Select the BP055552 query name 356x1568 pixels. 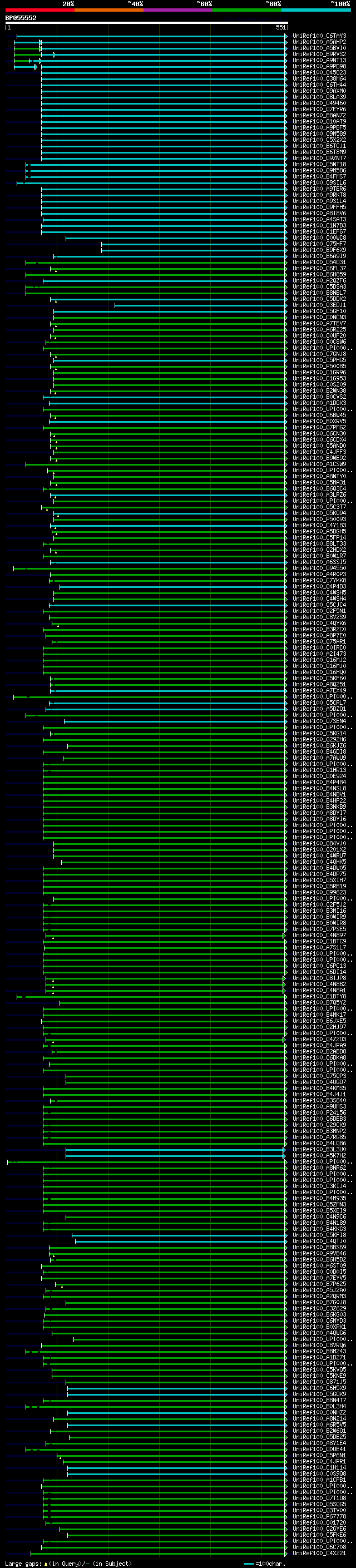(x=21, y=18)
